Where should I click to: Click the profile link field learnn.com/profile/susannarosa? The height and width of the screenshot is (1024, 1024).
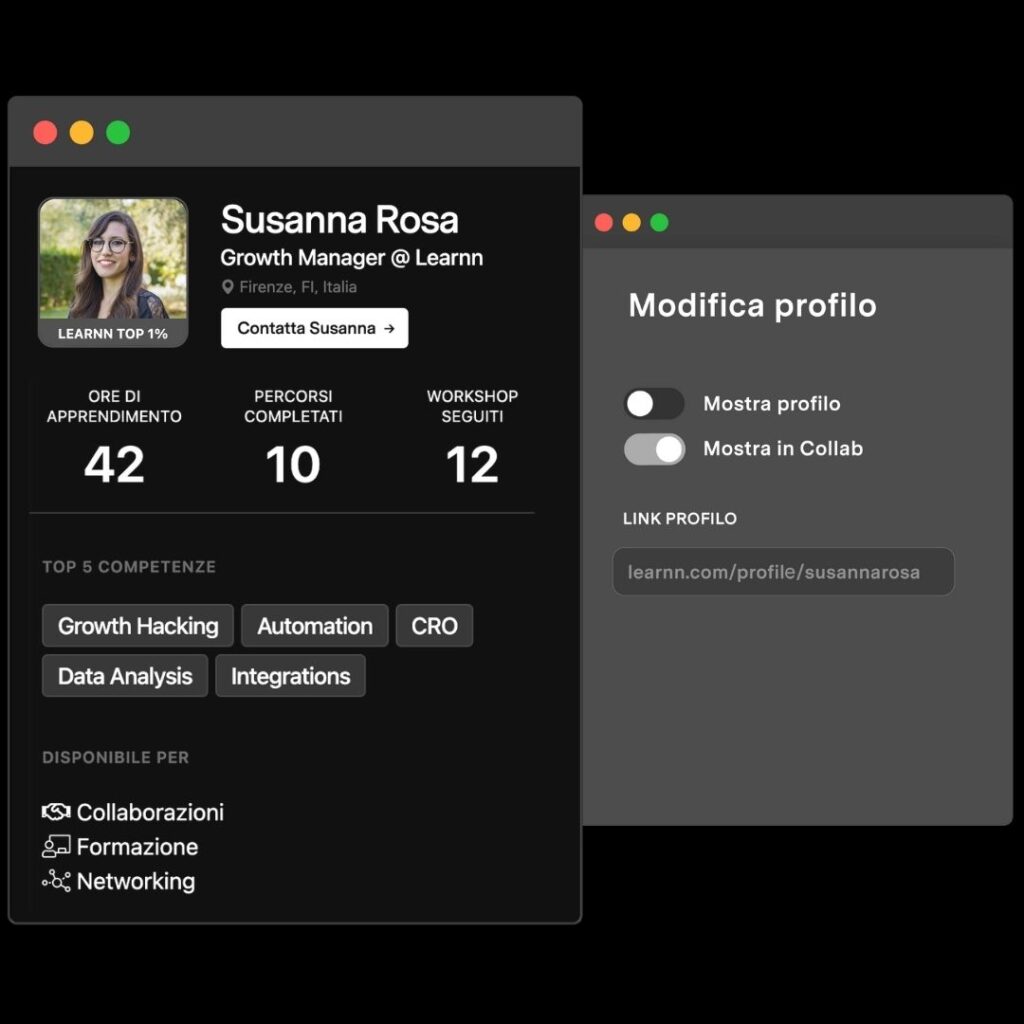[783, 571]
